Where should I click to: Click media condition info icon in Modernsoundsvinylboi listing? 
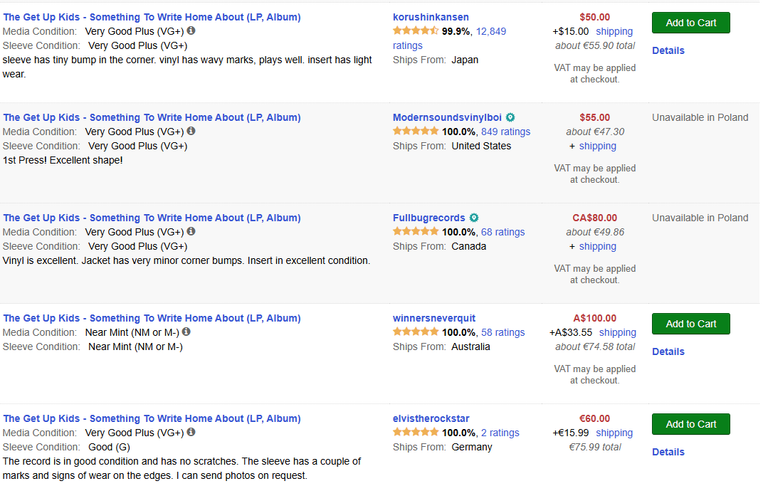point(191,131)
